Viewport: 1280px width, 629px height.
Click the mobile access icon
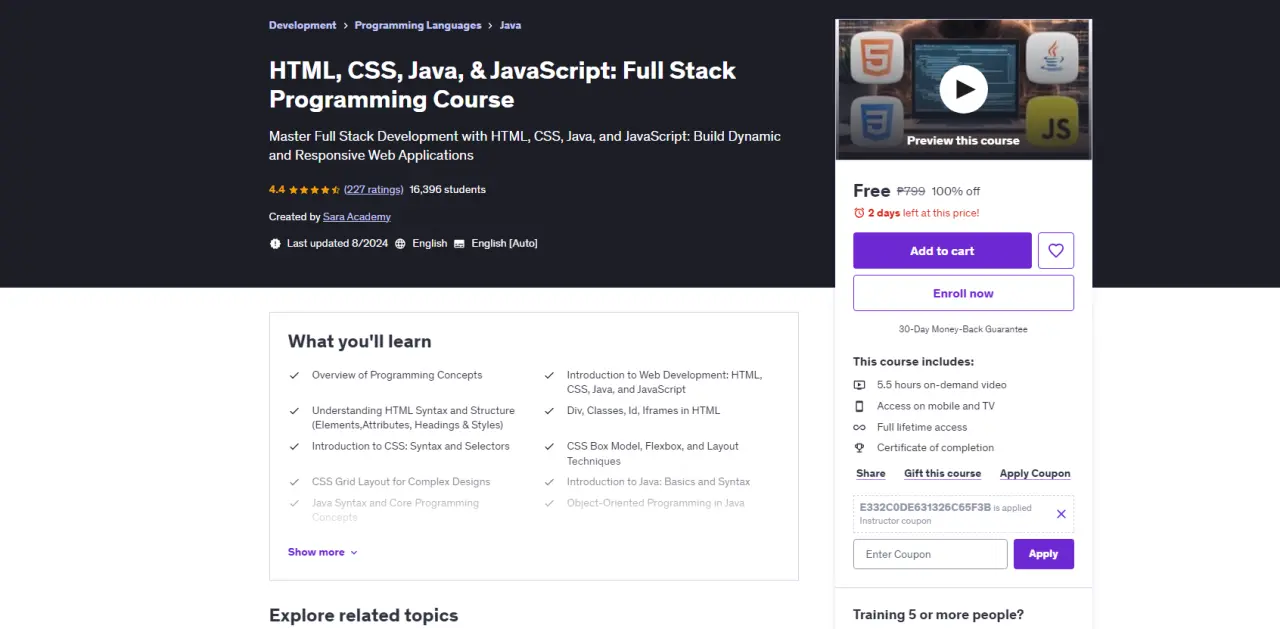(859, 406)
